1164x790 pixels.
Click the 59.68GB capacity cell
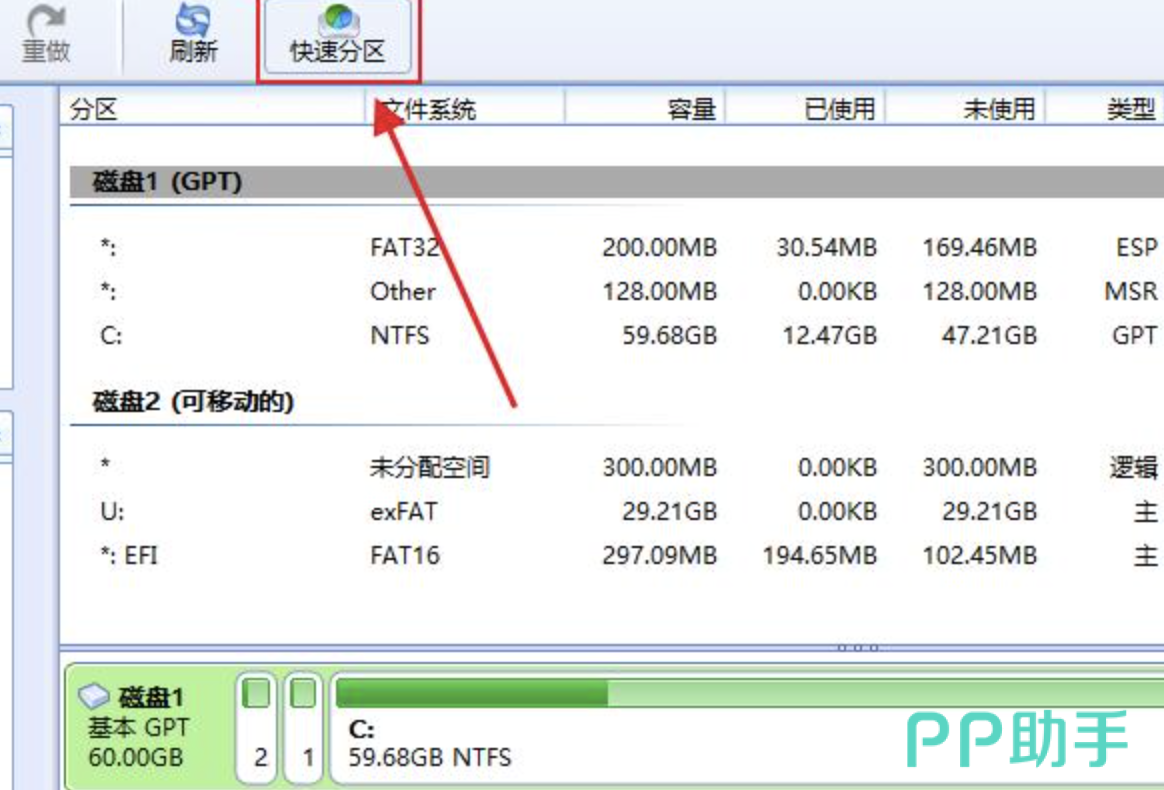coord(670,336)
